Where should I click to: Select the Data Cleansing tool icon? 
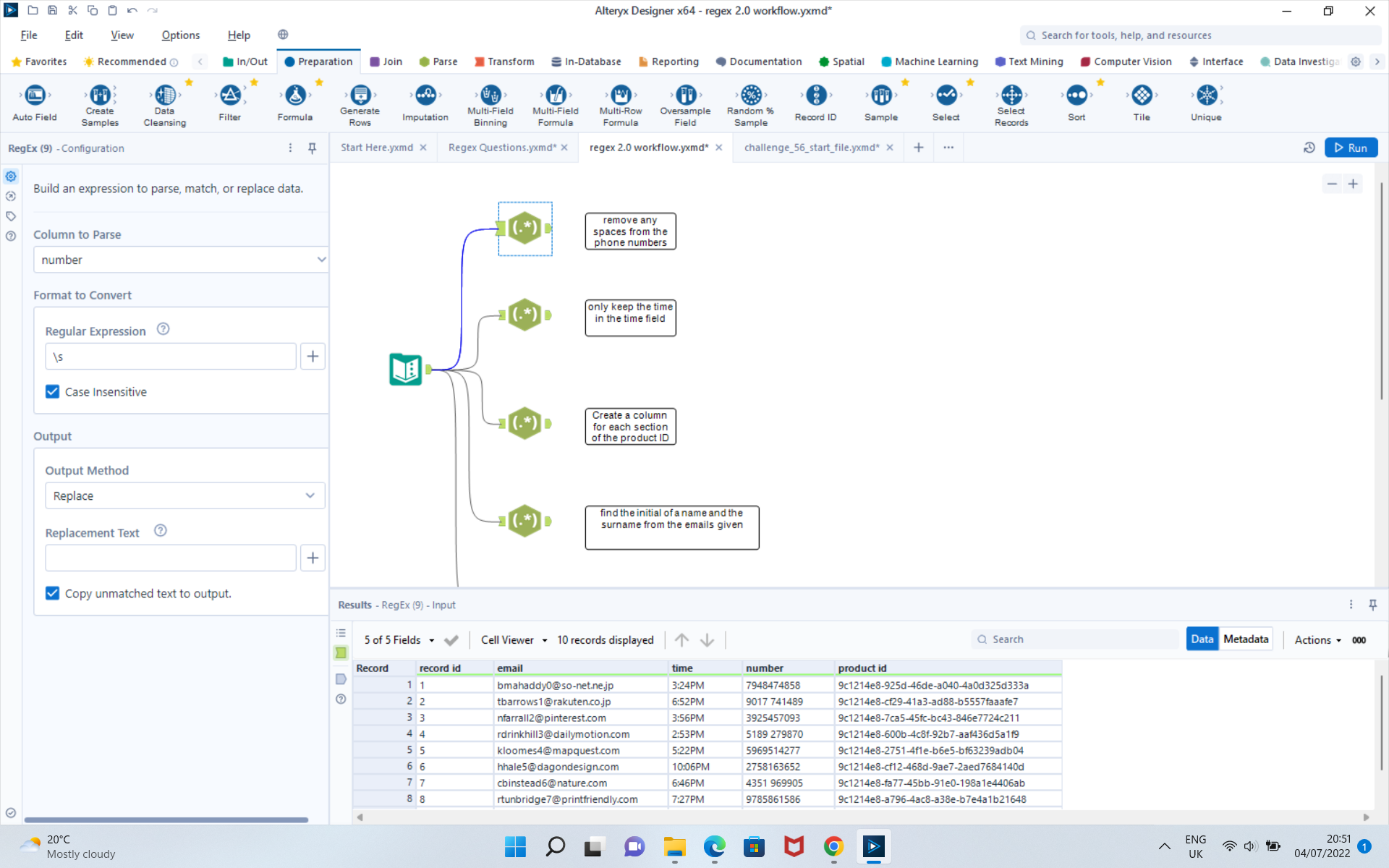(x=165, y=95)
